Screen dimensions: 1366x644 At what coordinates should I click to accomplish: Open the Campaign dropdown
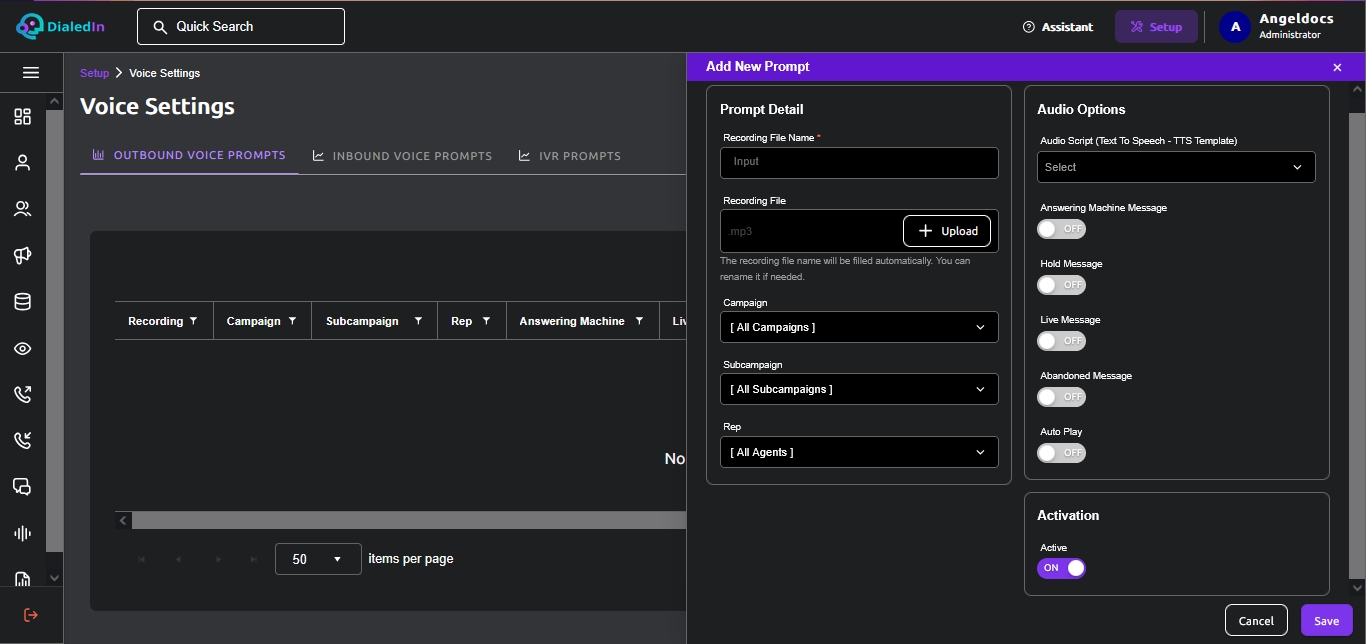pyautogui.click(x=859, y=327)
